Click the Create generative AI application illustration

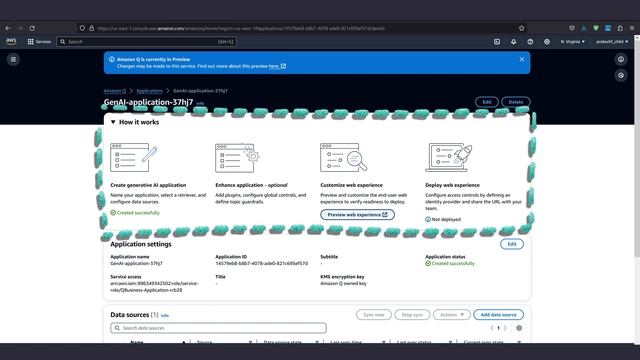(134, 158)
